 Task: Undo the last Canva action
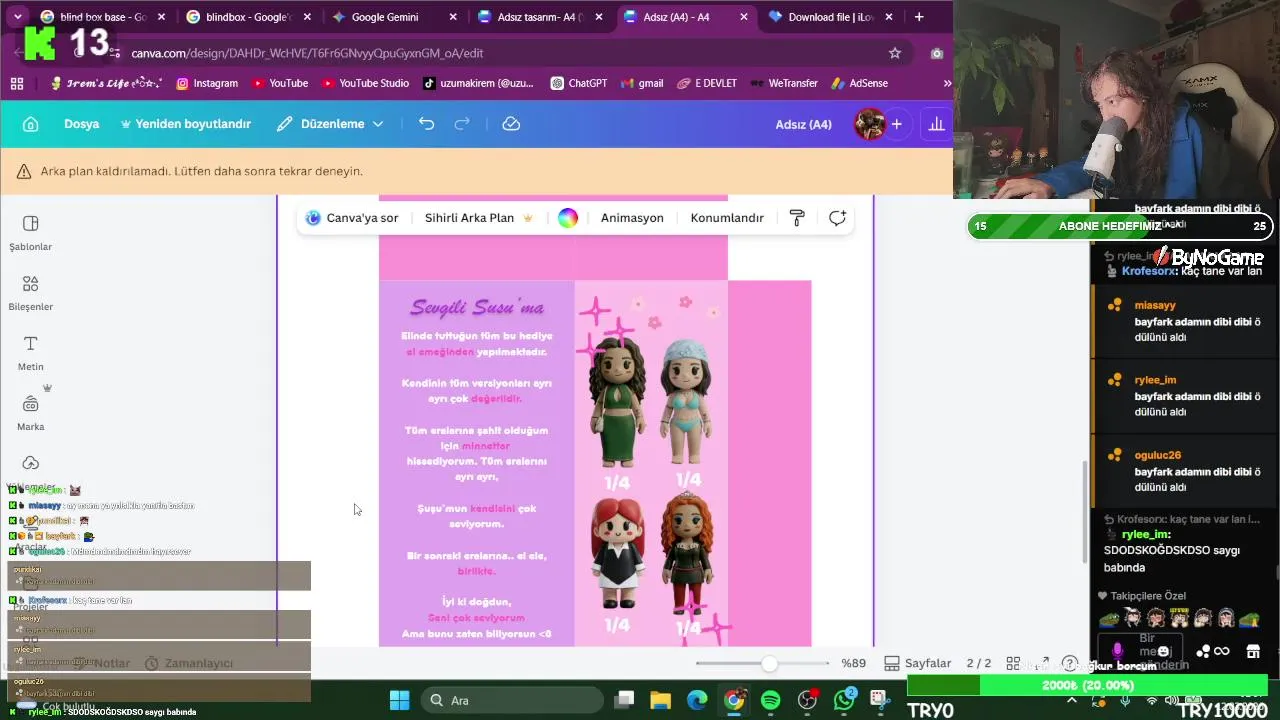coord(427,124)
